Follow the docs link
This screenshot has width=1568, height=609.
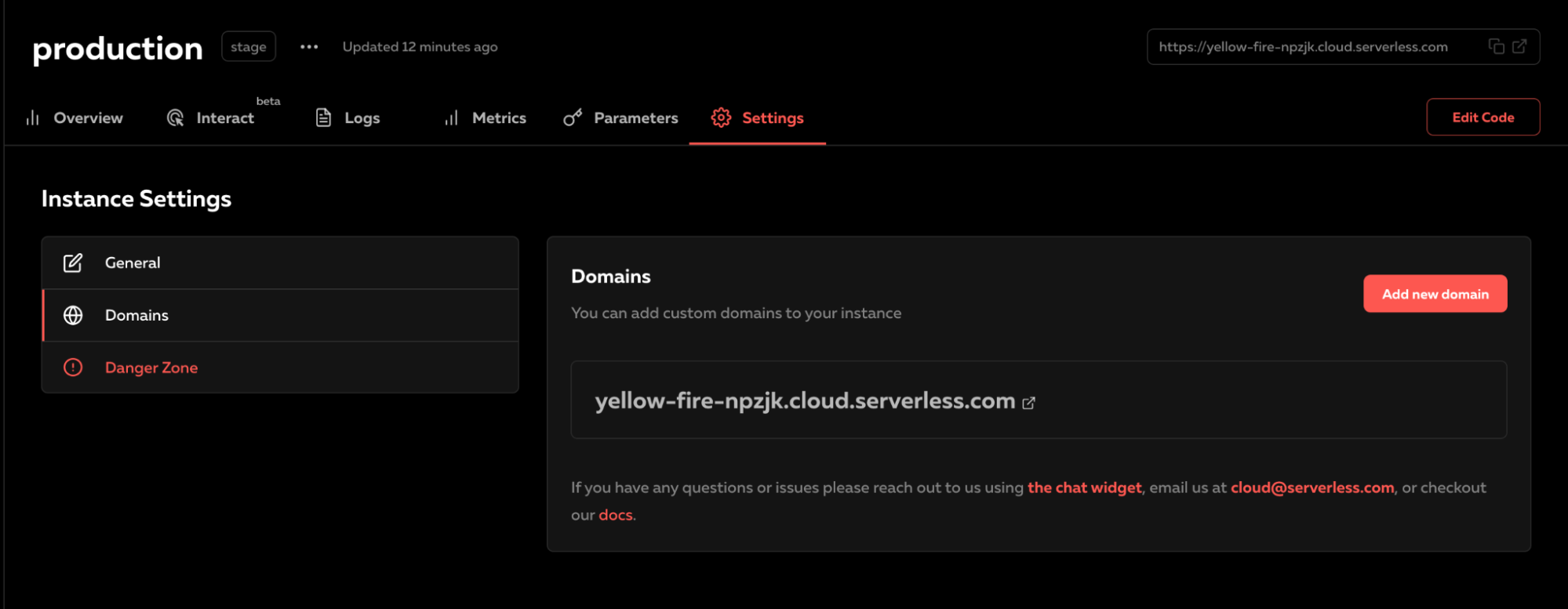pos(615,515)
